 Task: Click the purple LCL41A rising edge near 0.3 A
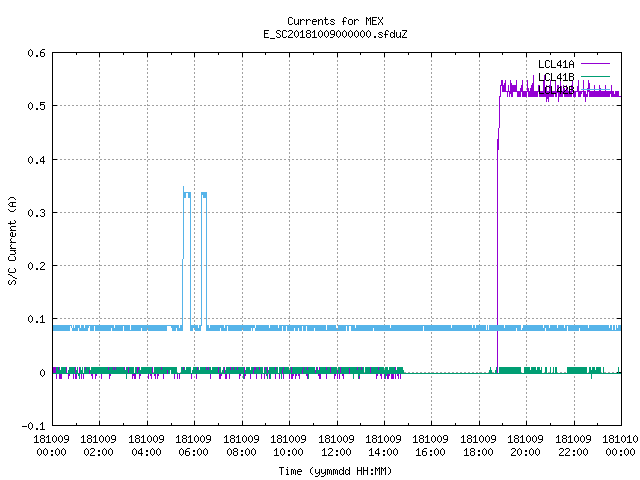tap(498, 213)
